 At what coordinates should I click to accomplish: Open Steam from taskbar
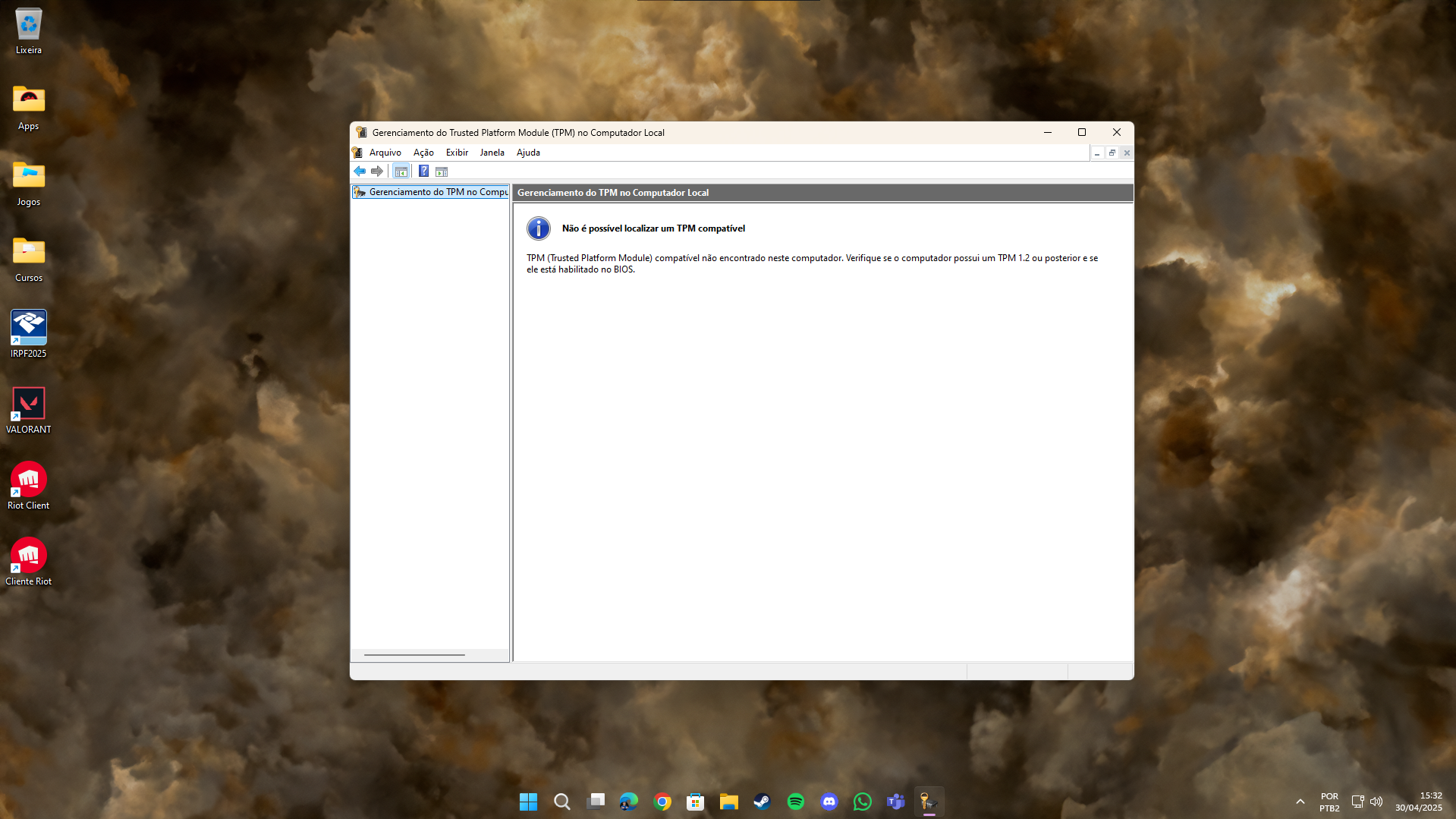[763, 802]
